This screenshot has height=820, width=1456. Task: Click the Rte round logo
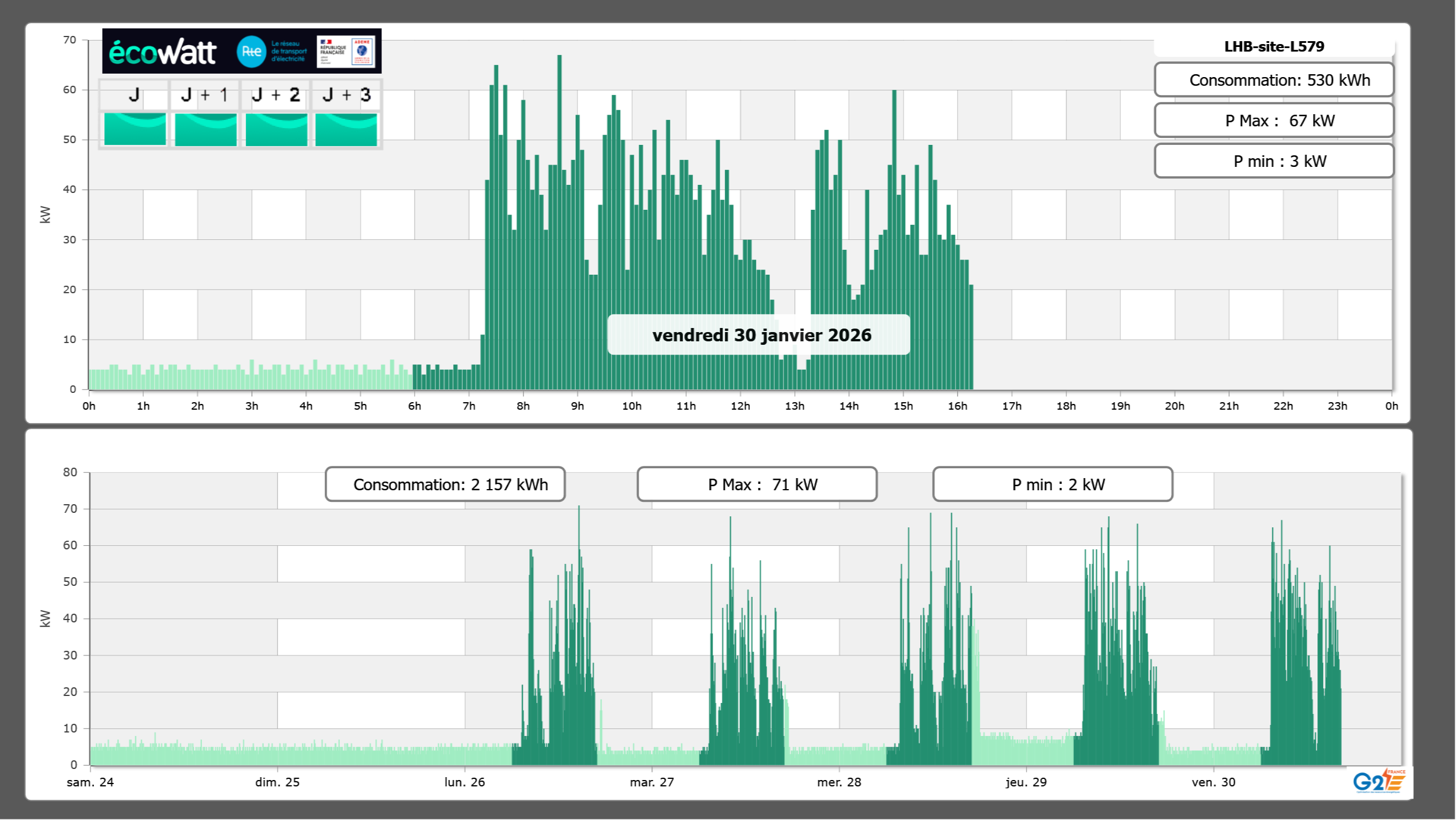click(251, 52)
